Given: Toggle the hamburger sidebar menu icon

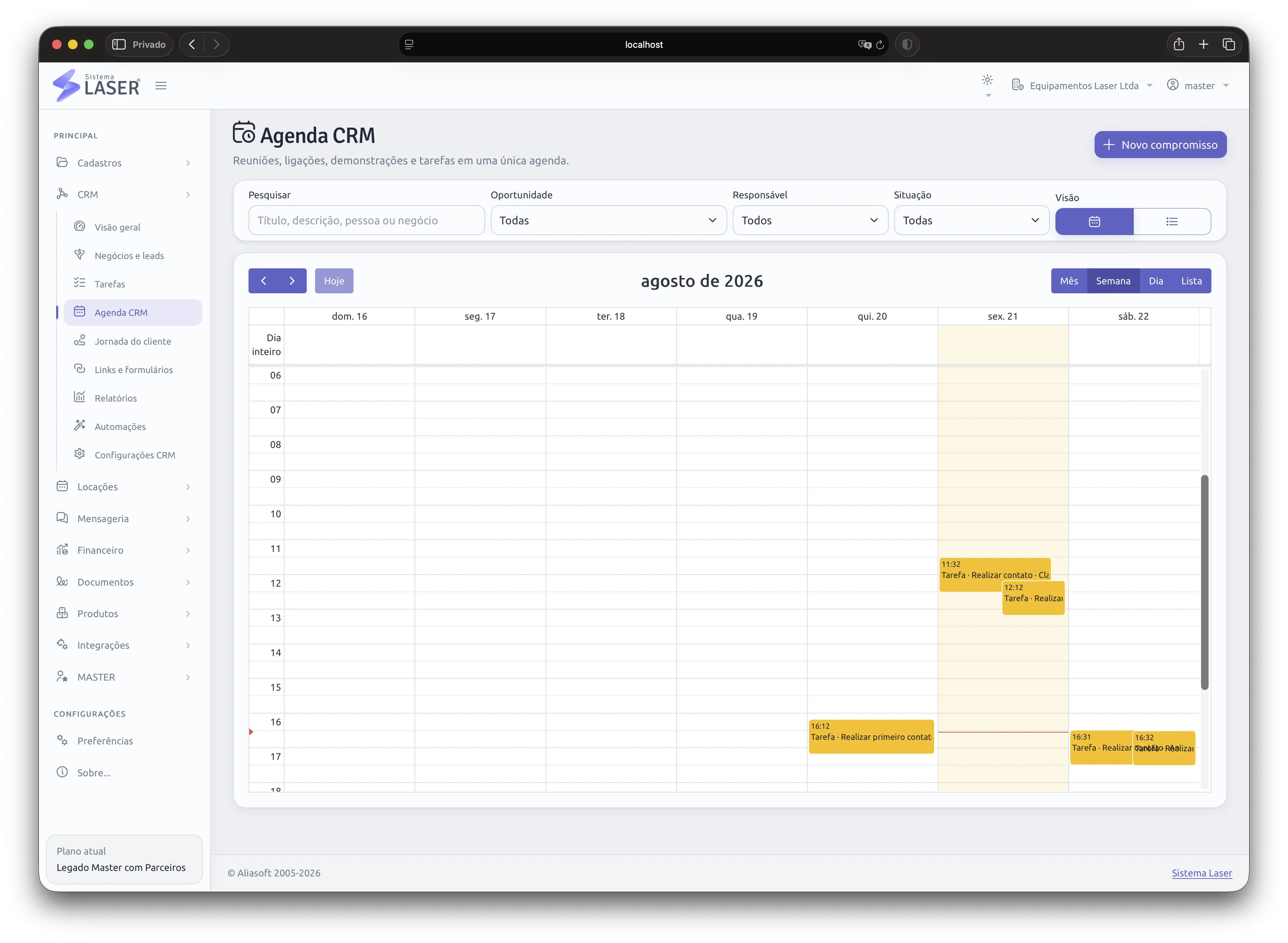Looking at the screenshot, I should [161, 86].
